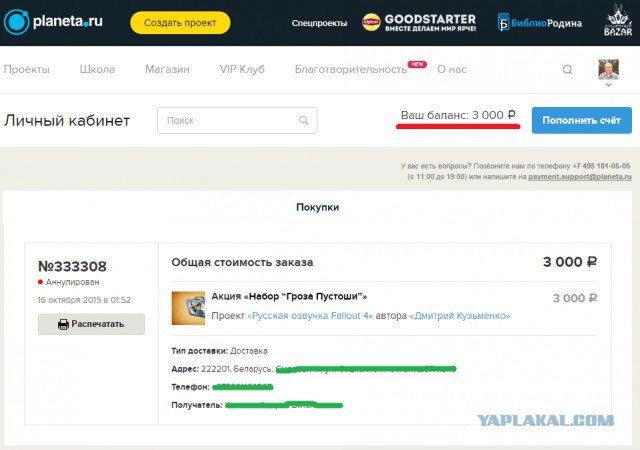Click the Личный кабинет page title
The height and width of the screenshot is (450, 640).
67,121
